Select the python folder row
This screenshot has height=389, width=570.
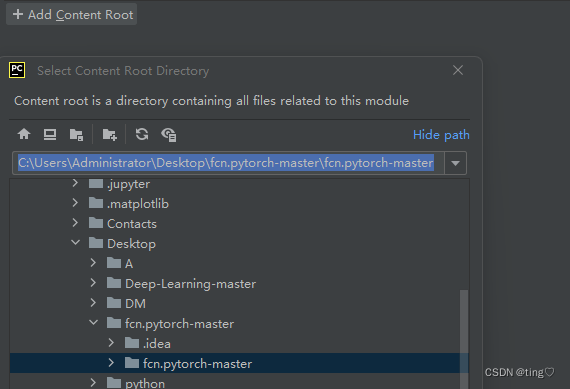point(239,382)
